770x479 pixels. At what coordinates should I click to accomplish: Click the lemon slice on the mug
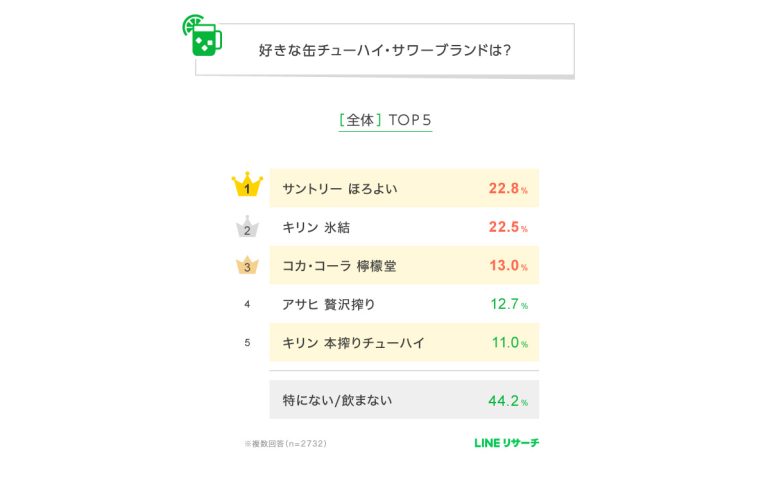(x=192, y=23)
